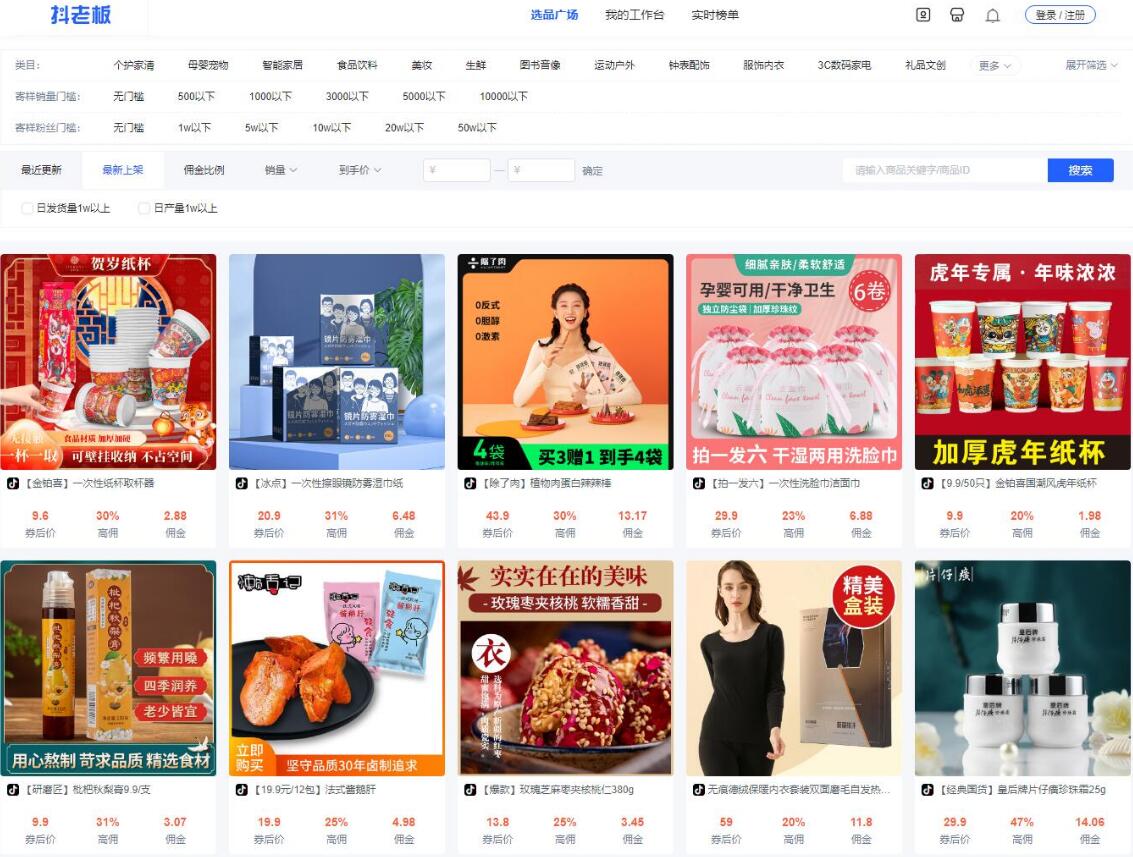Select the 最近更新 sort tab
The width and height of the screenshot is (1133, 857).
41,170
